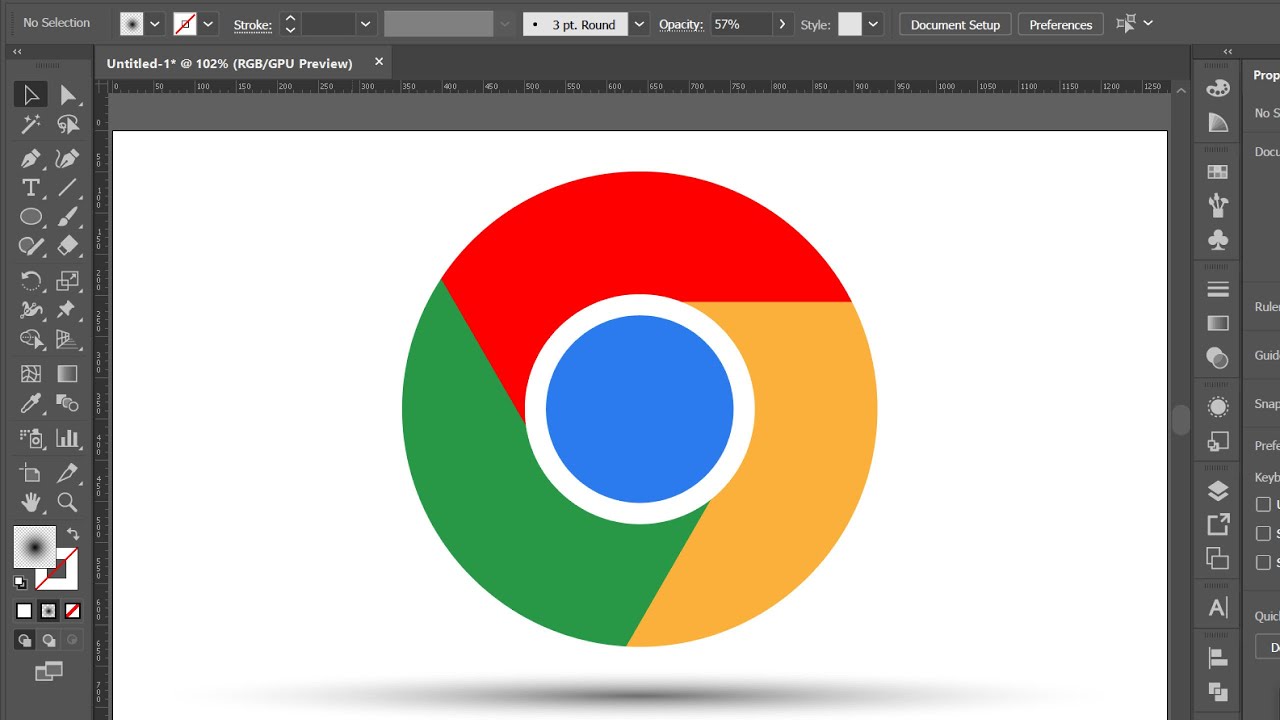The height and width of the screenshot is (720, 1280).
Task: Set Draw Behind mode
Action: click(49, 640)
